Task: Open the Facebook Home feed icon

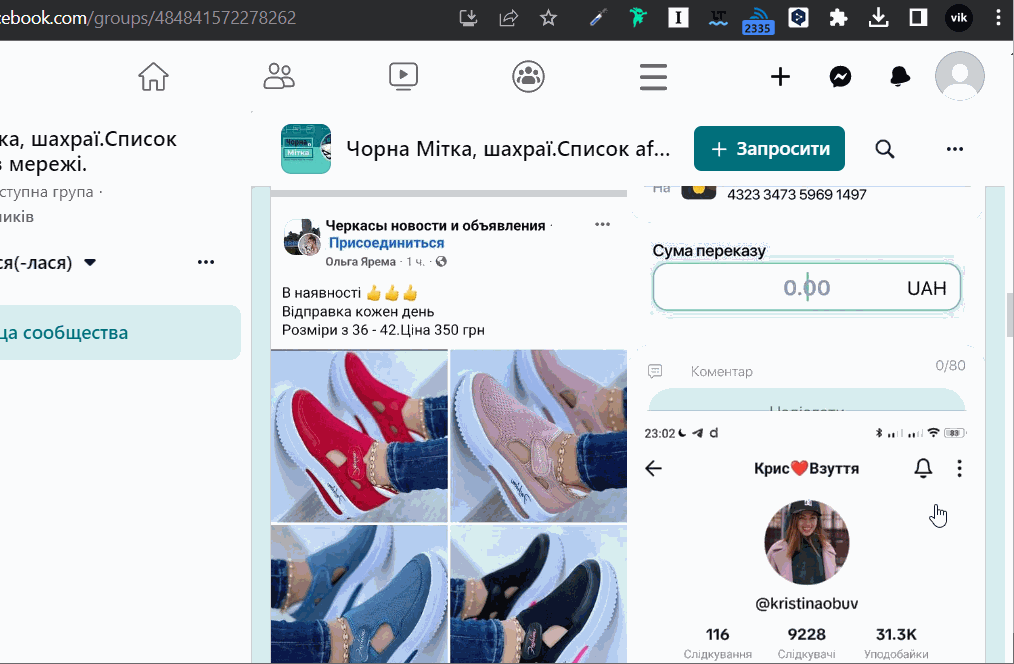Action: click(152, 76)
